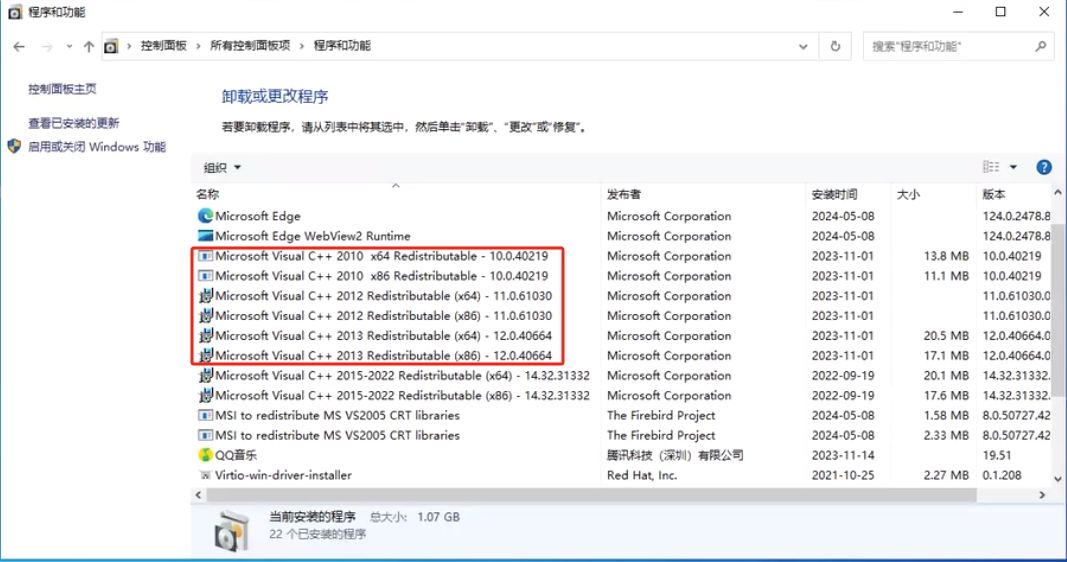
Task: Select 1.58 MB VS2005 CRT libraries icon
Action: coord(205,415)
